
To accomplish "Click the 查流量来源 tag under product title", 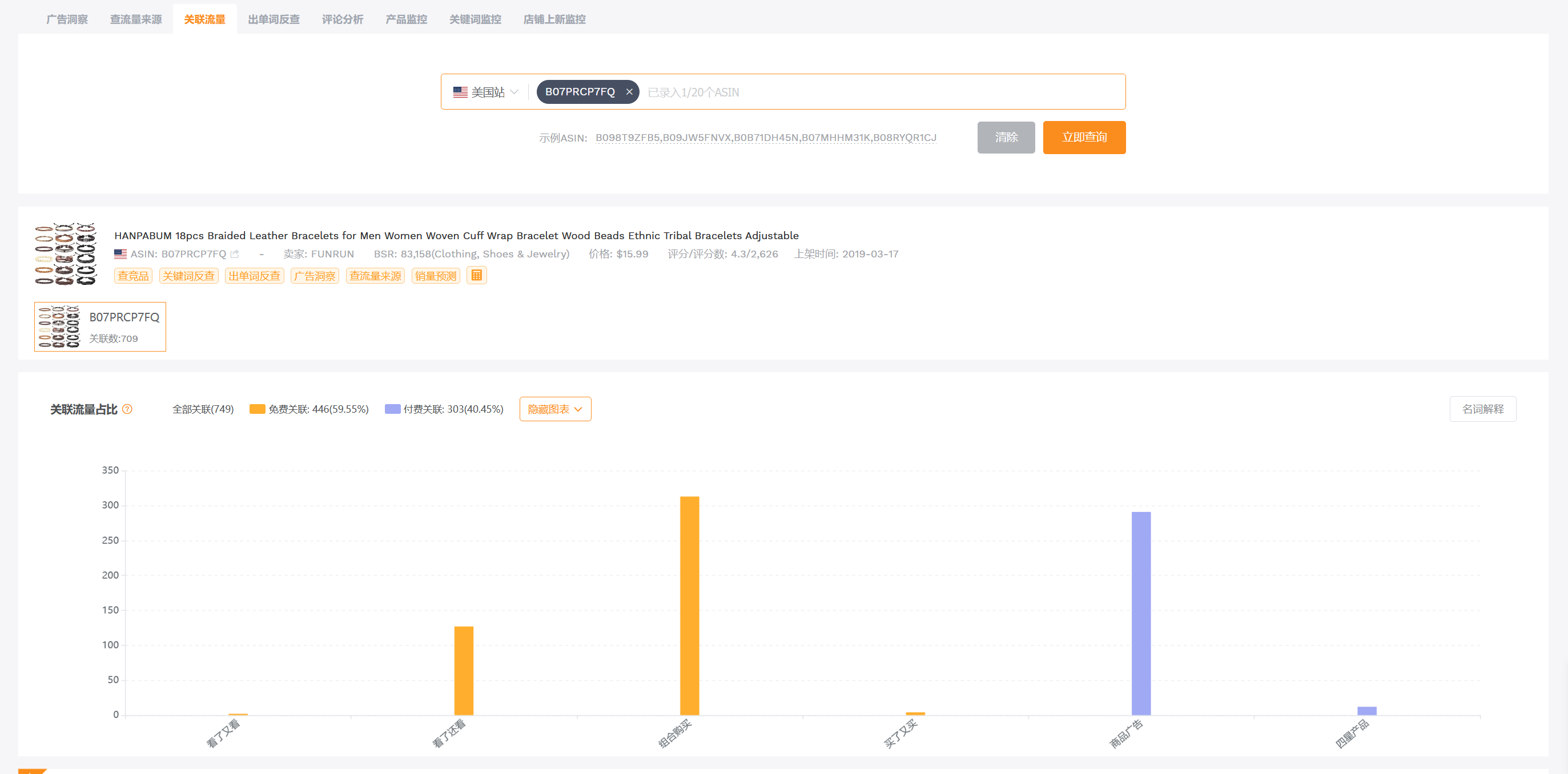I will coord(375,276).
